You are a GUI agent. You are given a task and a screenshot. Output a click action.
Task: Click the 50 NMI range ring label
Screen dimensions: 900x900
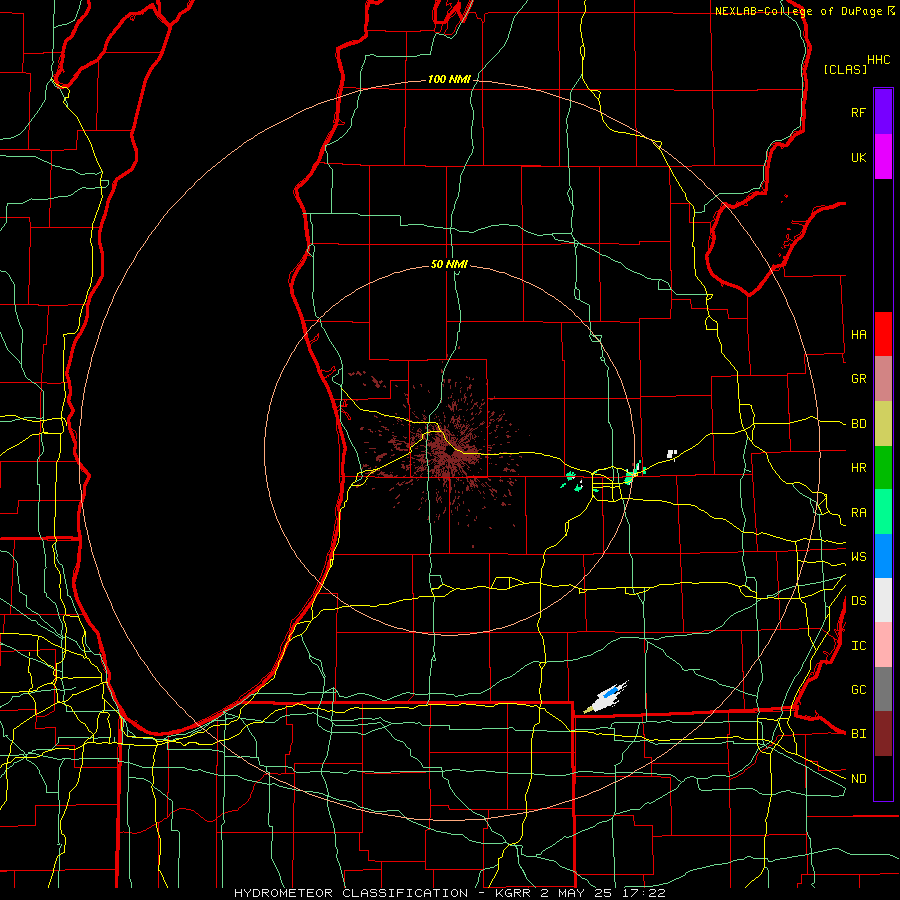point(449,264)
